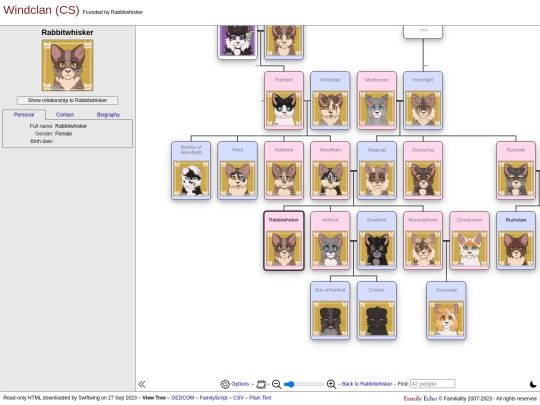The image size is (540, 405).
Task: Open the FamilyScript export link
Action: coord(214,398)
